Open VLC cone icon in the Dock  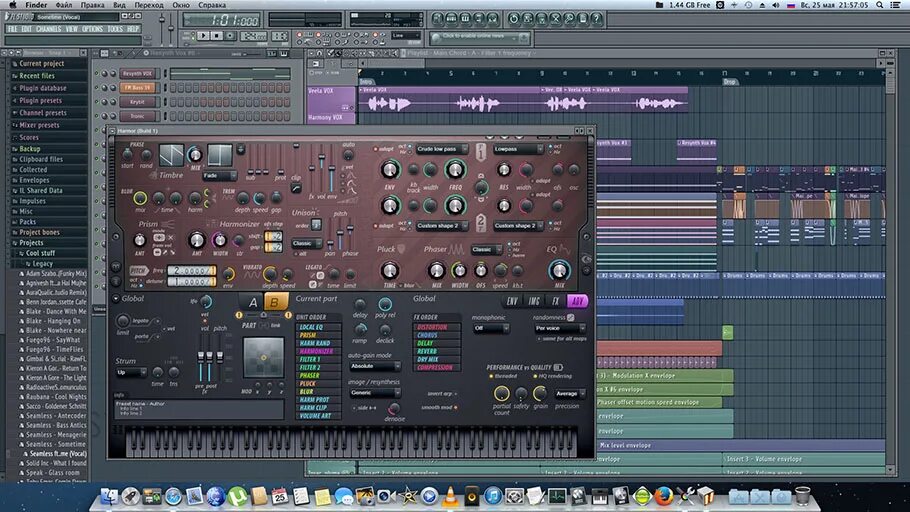tap(450, 496)
